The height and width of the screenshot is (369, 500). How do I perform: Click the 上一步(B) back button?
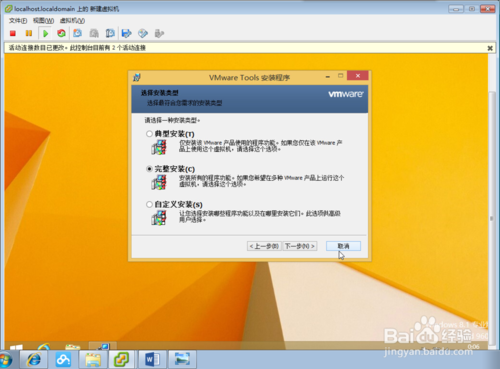[x=265, y=246]
